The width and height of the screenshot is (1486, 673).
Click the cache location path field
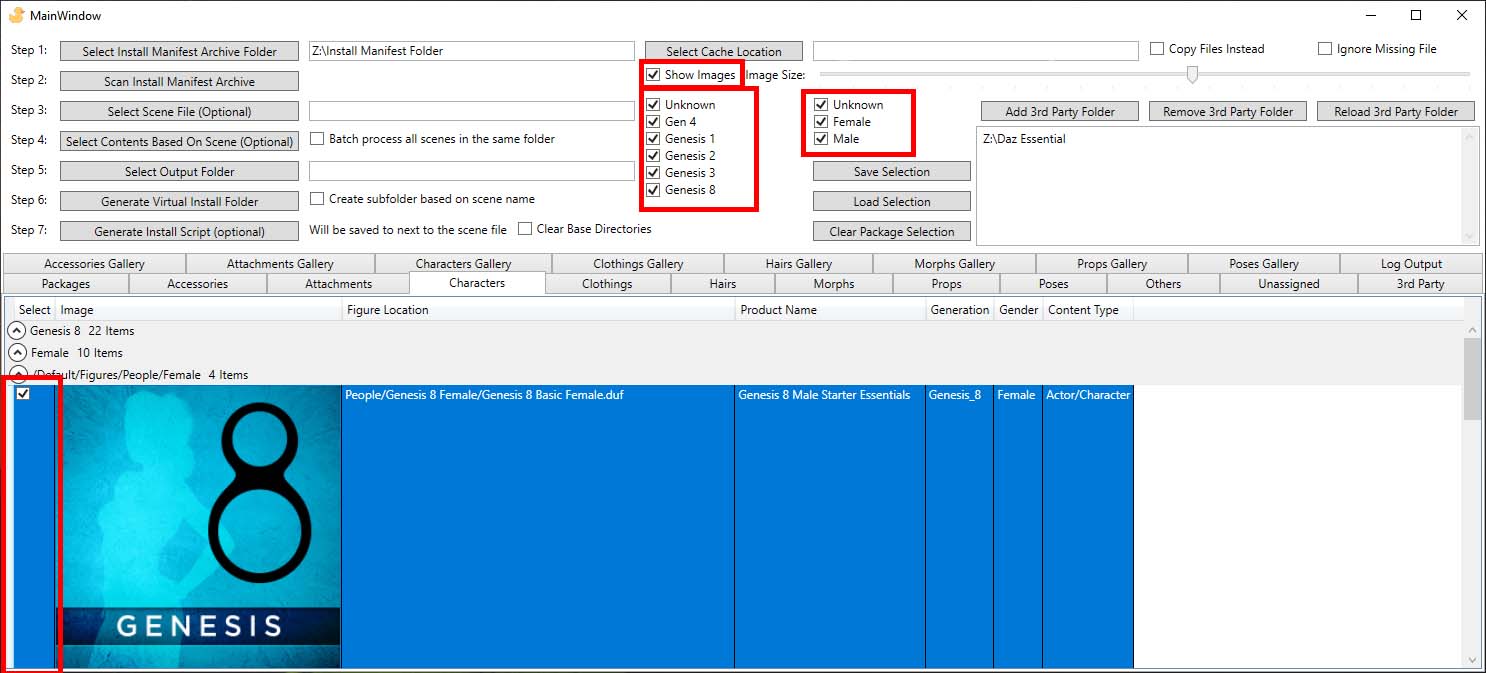[x=976, y=51]
